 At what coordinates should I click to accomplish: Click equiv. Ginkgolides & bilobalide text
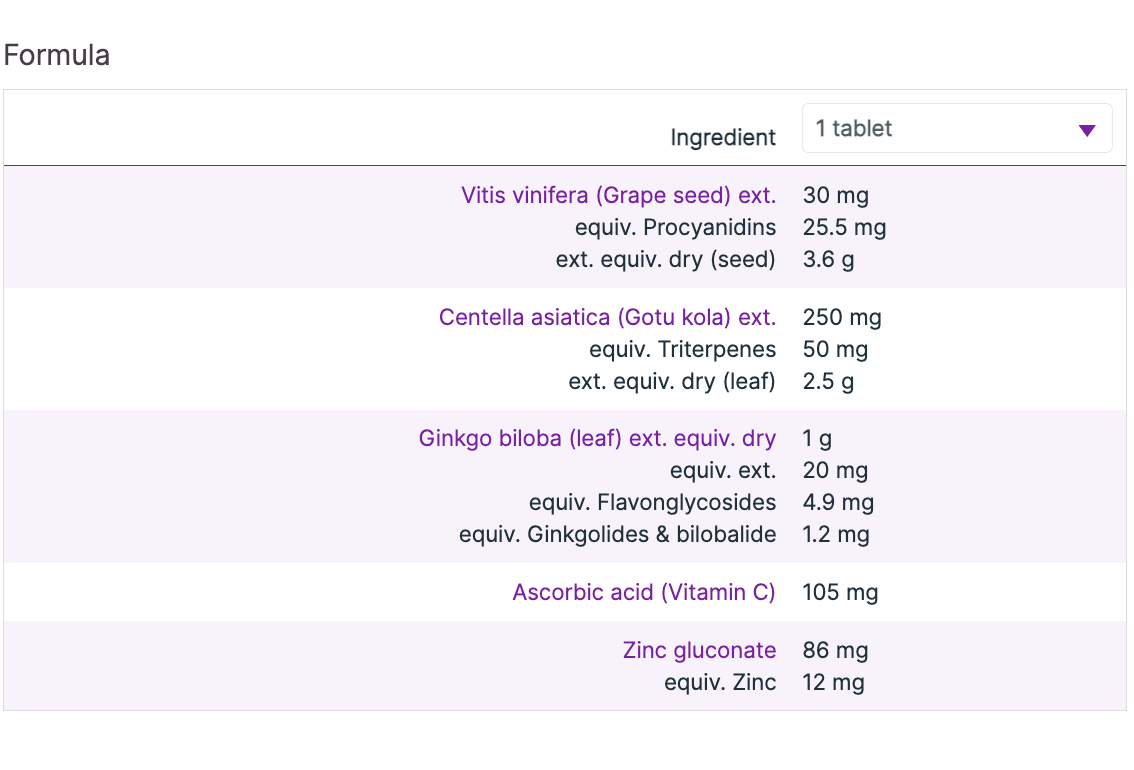(x=617, y=534)
